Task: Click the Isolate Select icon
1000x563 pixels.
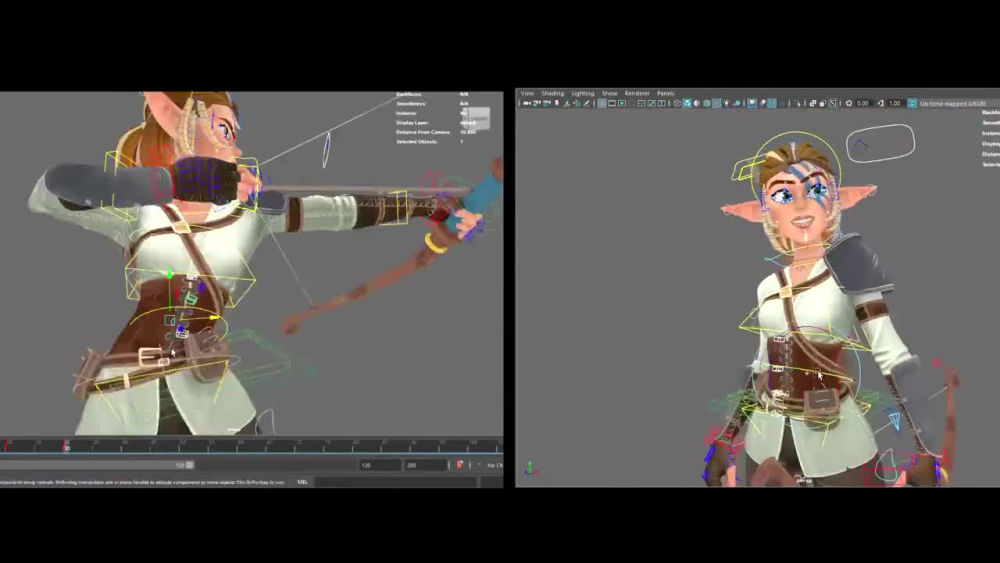Action: (797, 103)
